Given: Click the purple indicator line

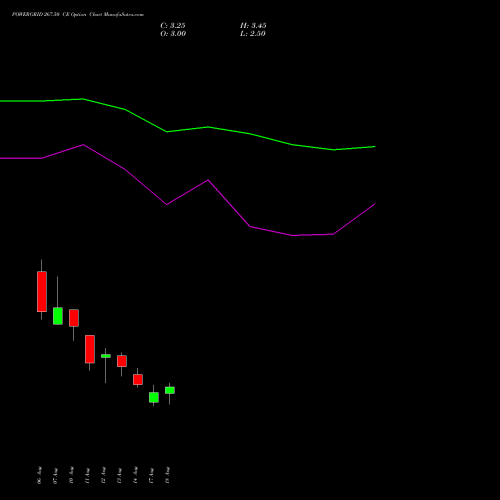Looking at the screenshot, I should tap(208, 180).
